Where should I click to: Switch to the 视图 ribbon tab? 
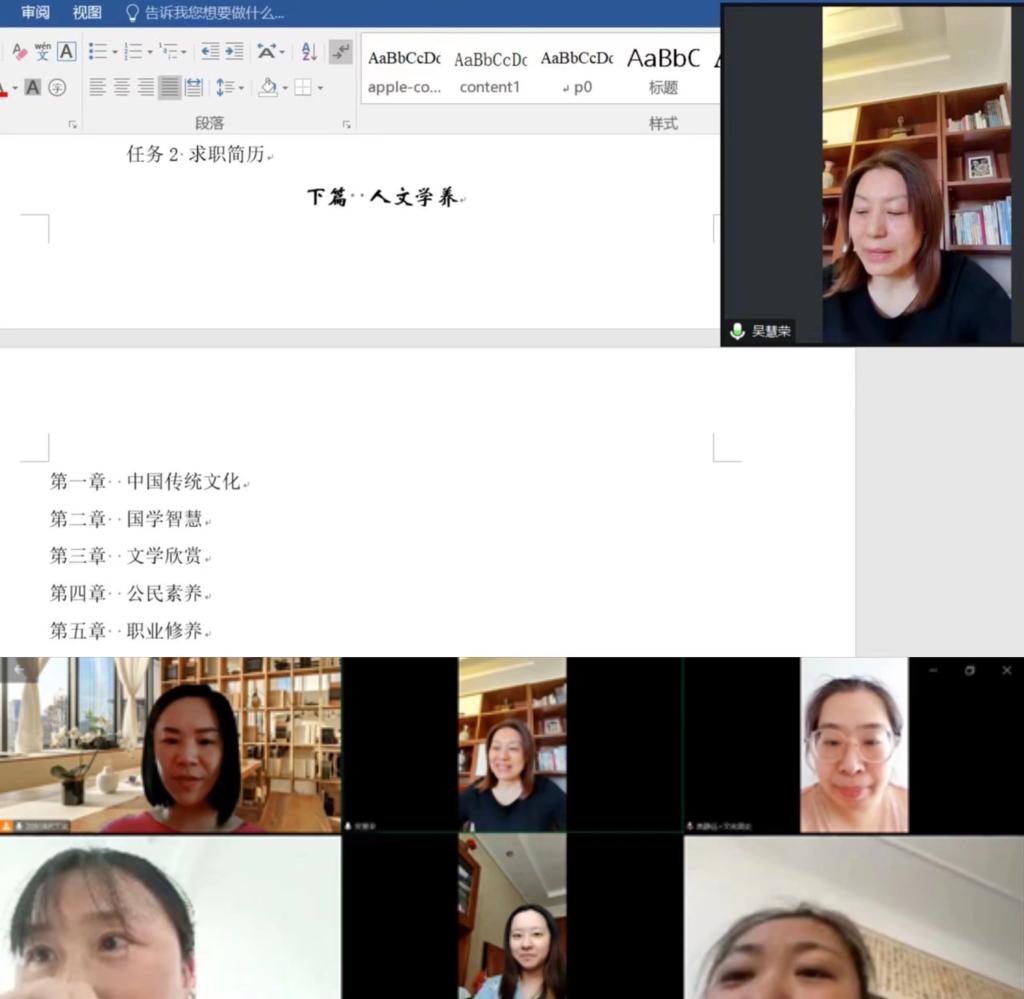point(87,12)
